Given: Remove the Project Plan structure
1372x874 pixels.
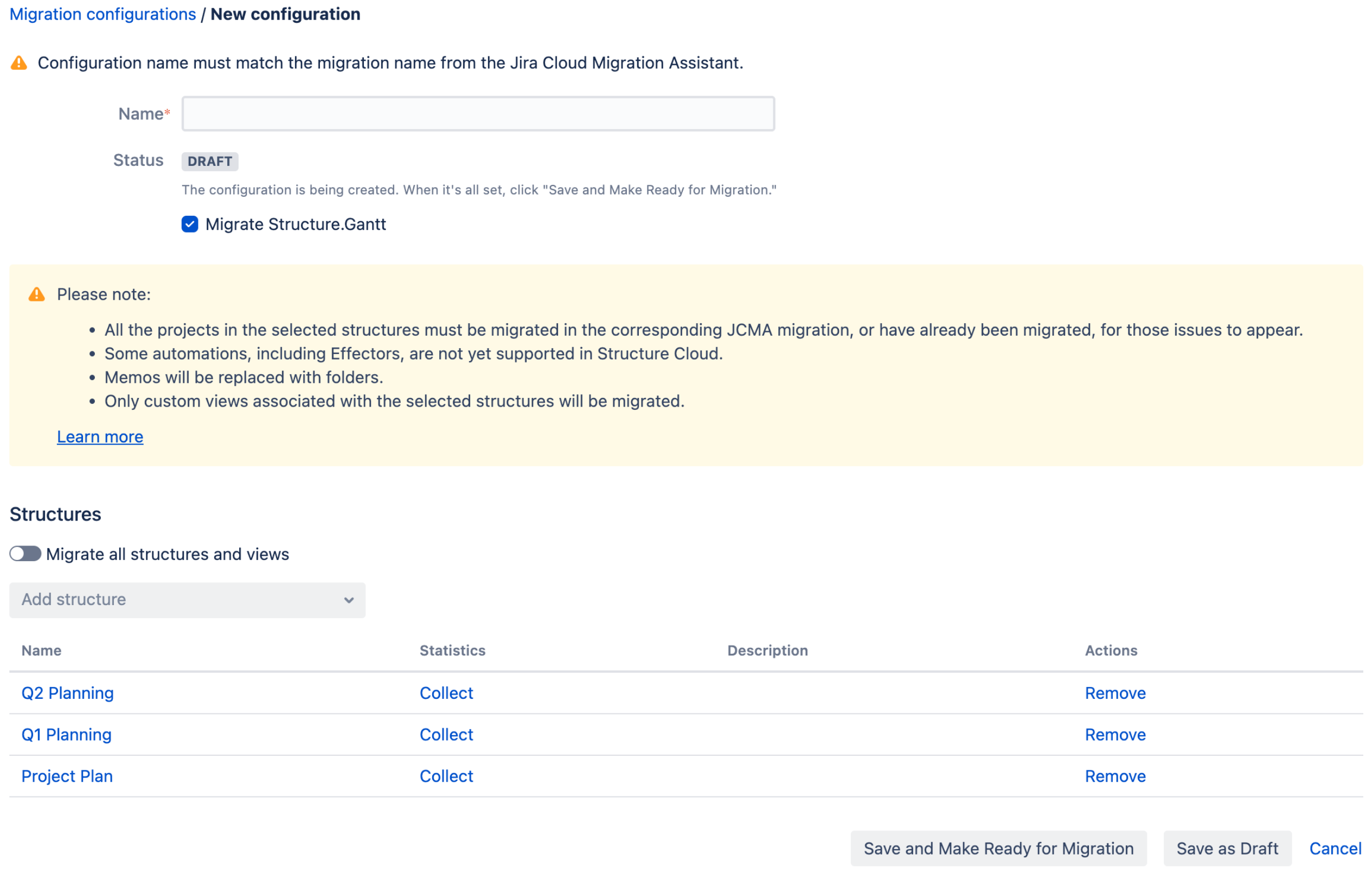Looking at the screenshot, I should (1115, 776).
